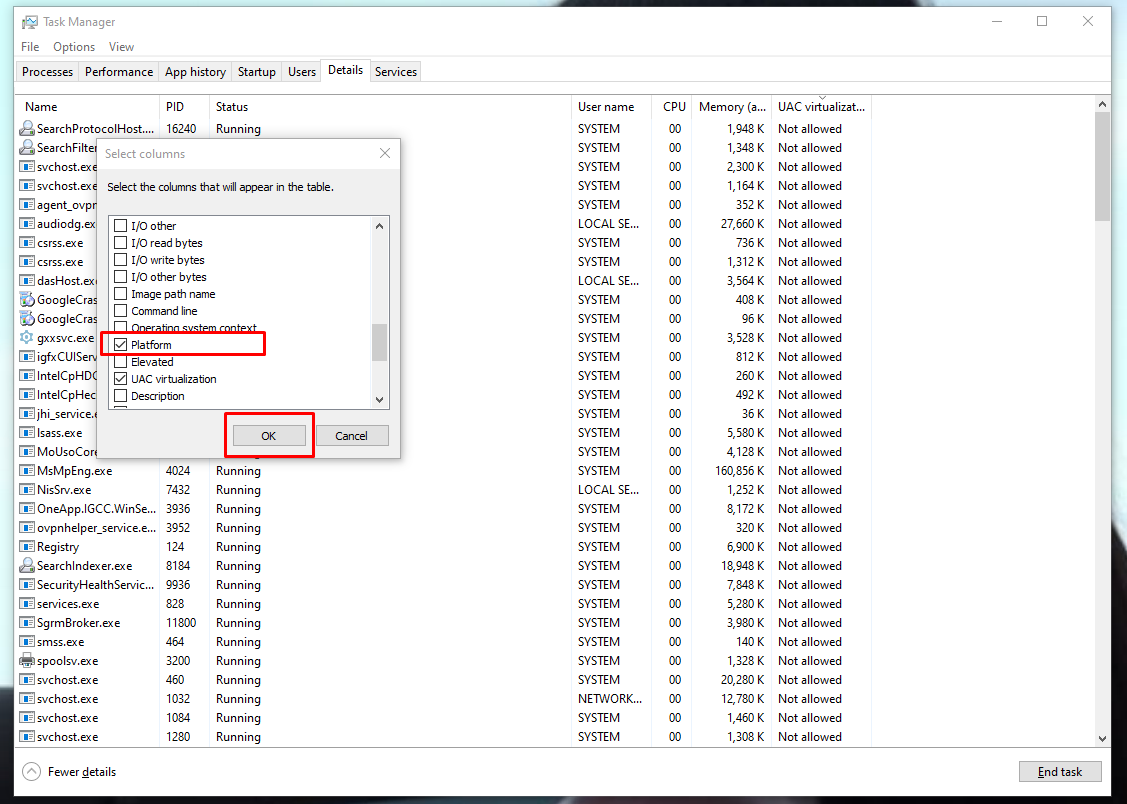
Task: Click the process list scroll-up arrow
Action: pos(1103,104)
